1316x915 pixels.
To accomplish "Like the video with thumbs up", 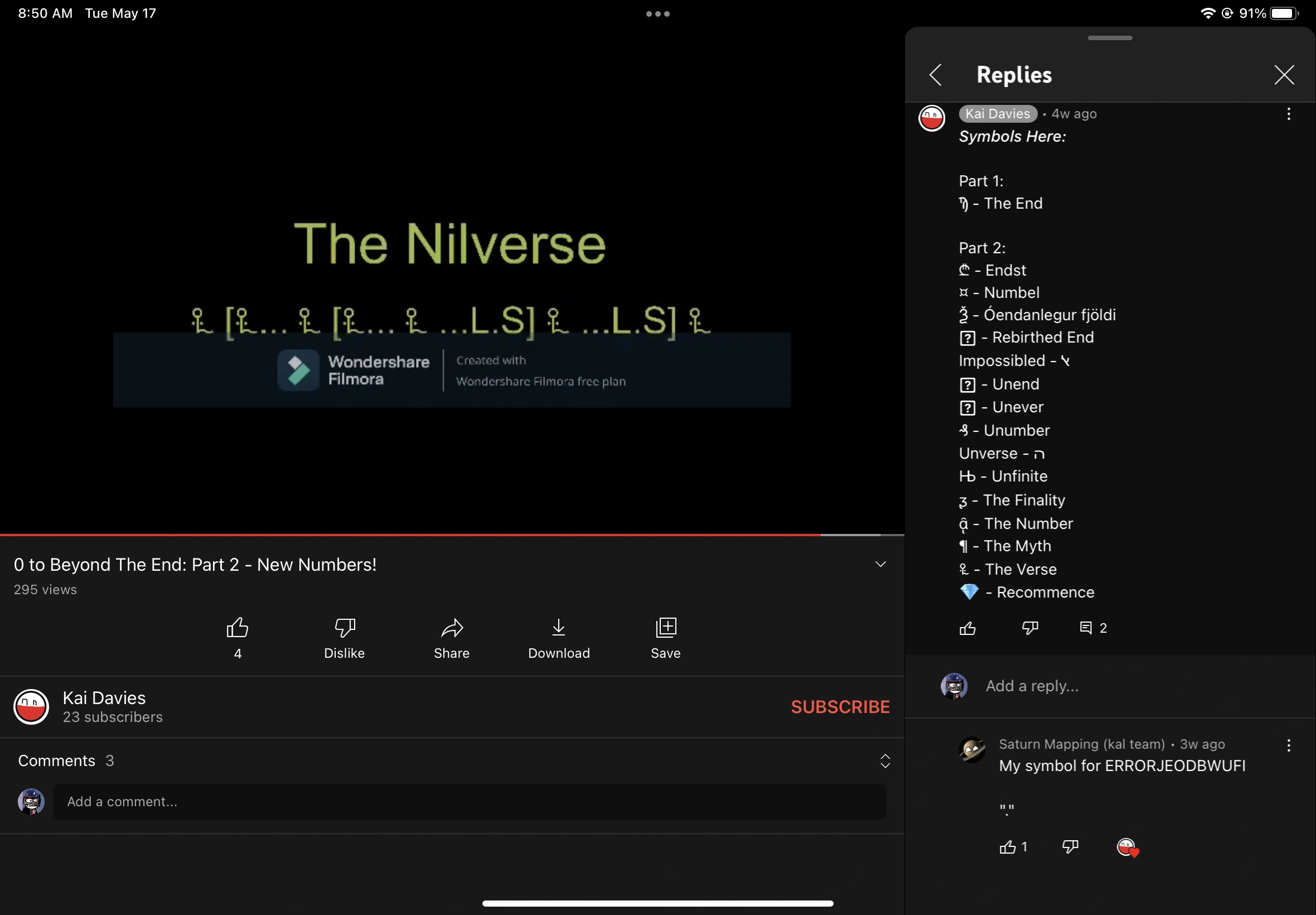I will click(x=237, y=628).
